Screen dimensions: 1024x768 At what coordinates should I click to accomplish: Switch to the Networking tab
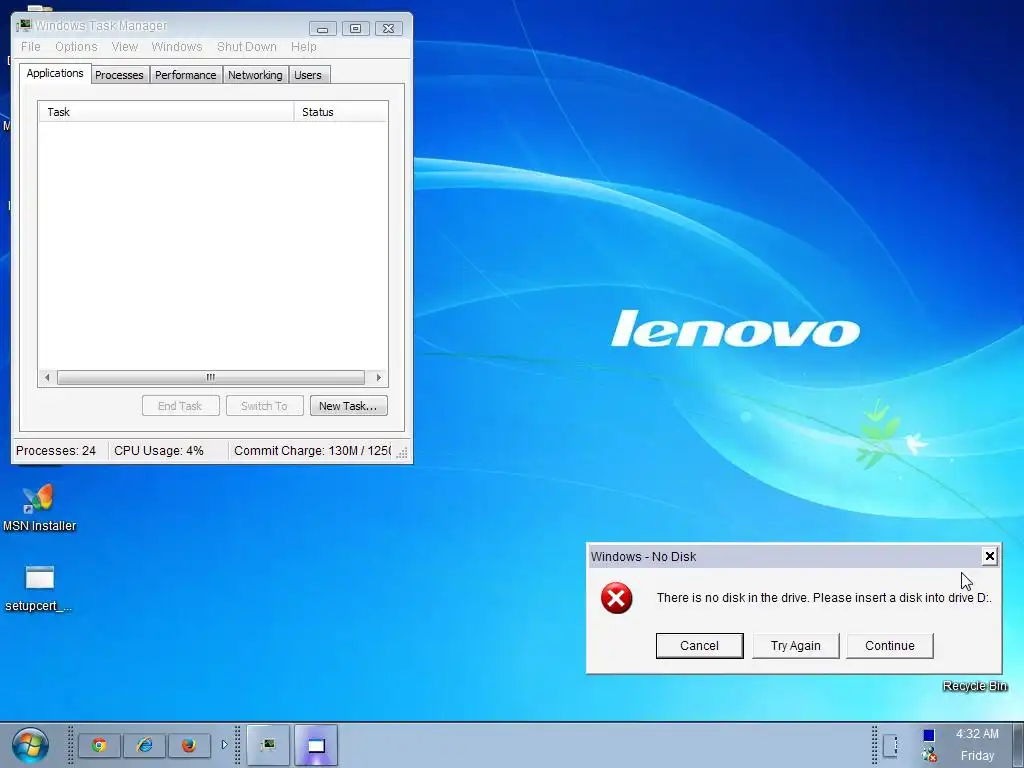(255, 75)
